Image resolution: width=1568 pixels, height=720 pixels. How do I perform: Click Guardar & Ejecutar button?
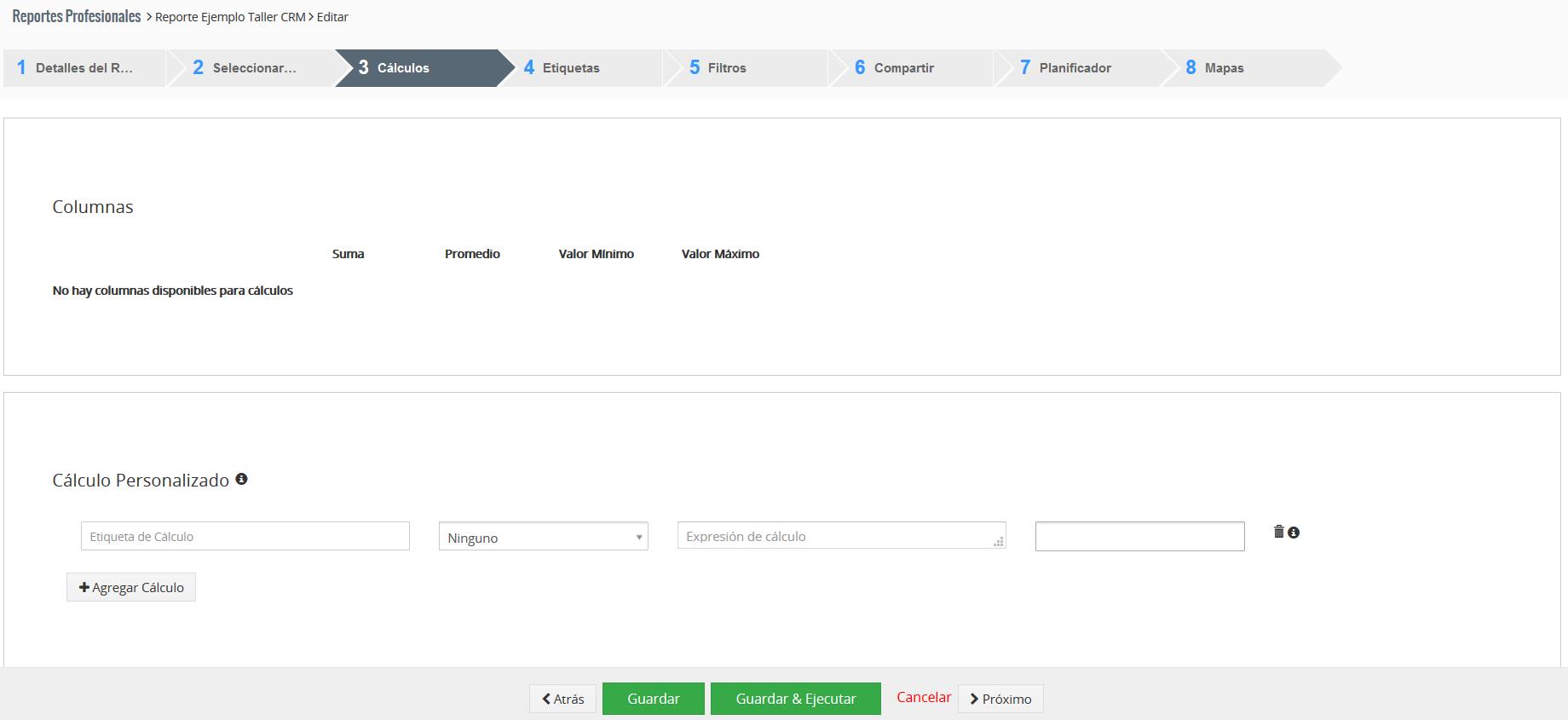(795, 699)
